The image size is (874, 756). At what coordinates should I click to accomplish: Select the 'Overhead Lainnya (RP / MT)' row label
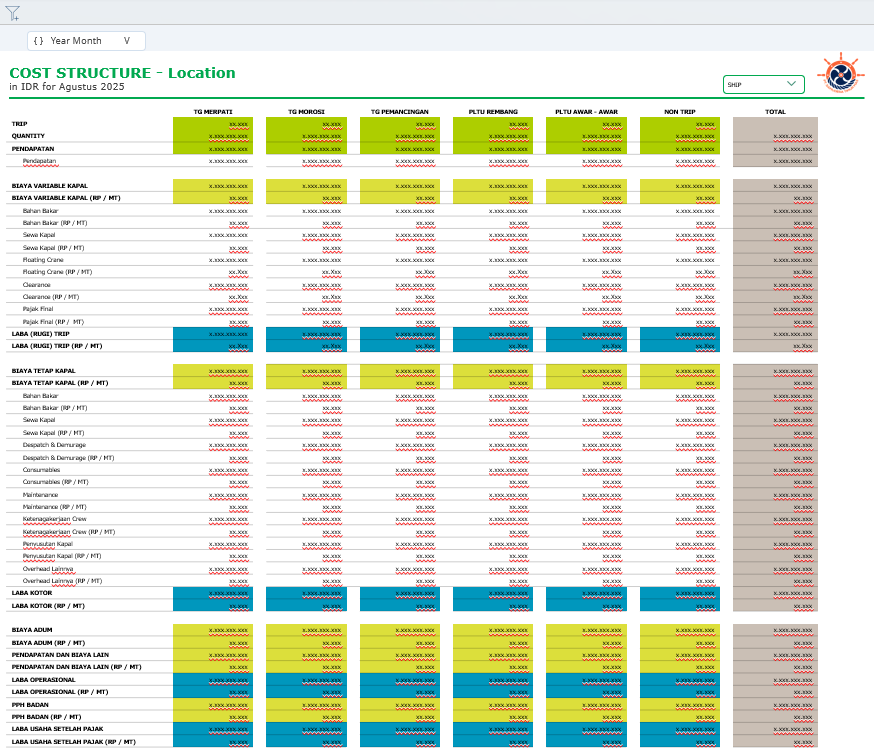[x=62, y=581]
